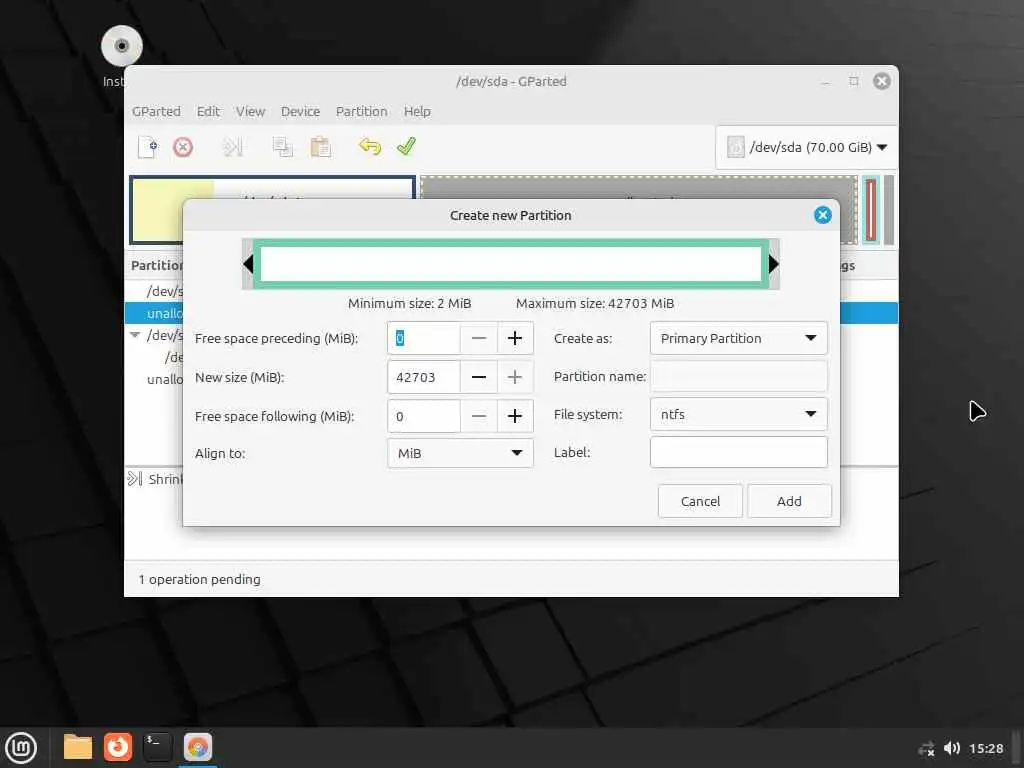Click 'Minimum size: 2 MiB' text
This screenshot has height=768, width=1024.
[409, 303]
